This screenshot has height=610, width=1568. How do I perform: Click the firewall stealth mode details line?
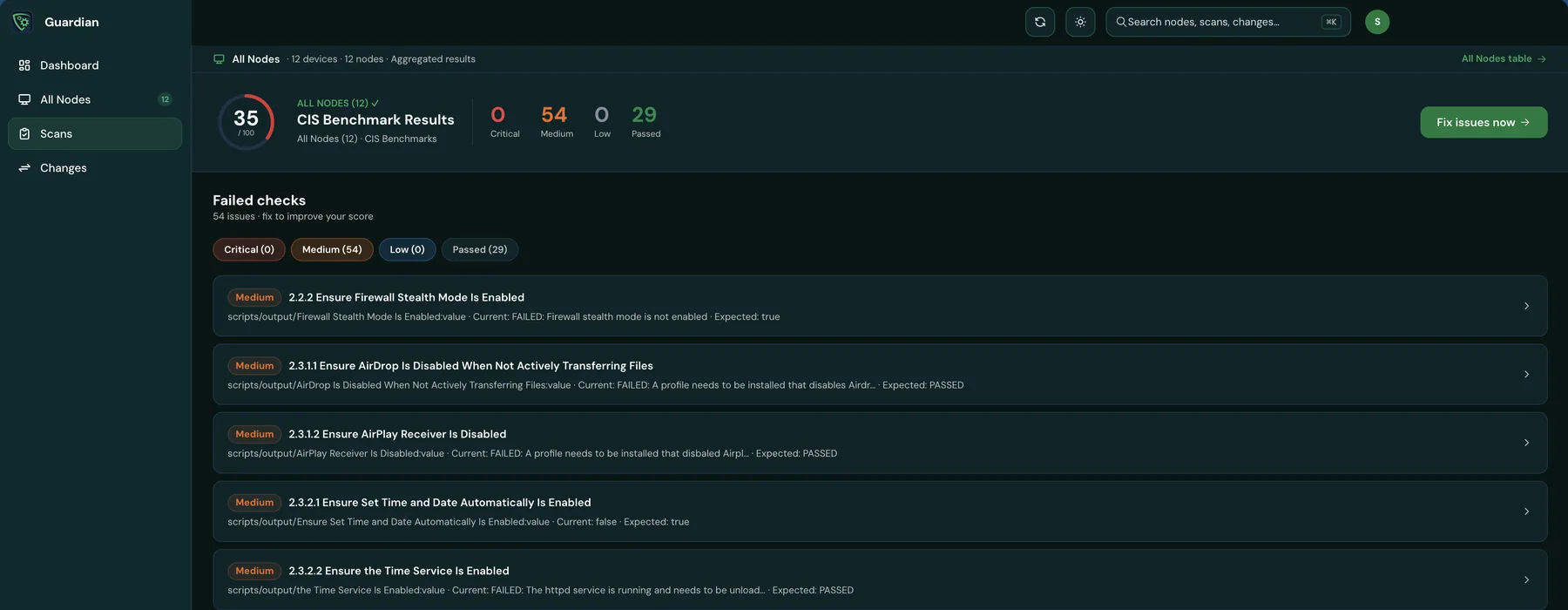coord(504,317)
